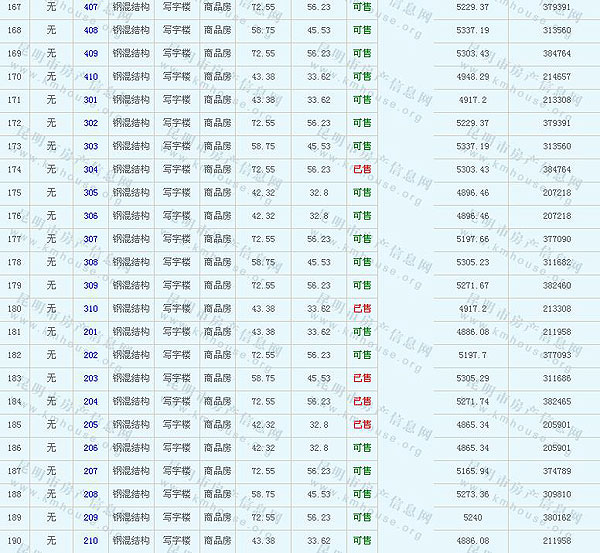Click sequence number 177 cell

14,239
